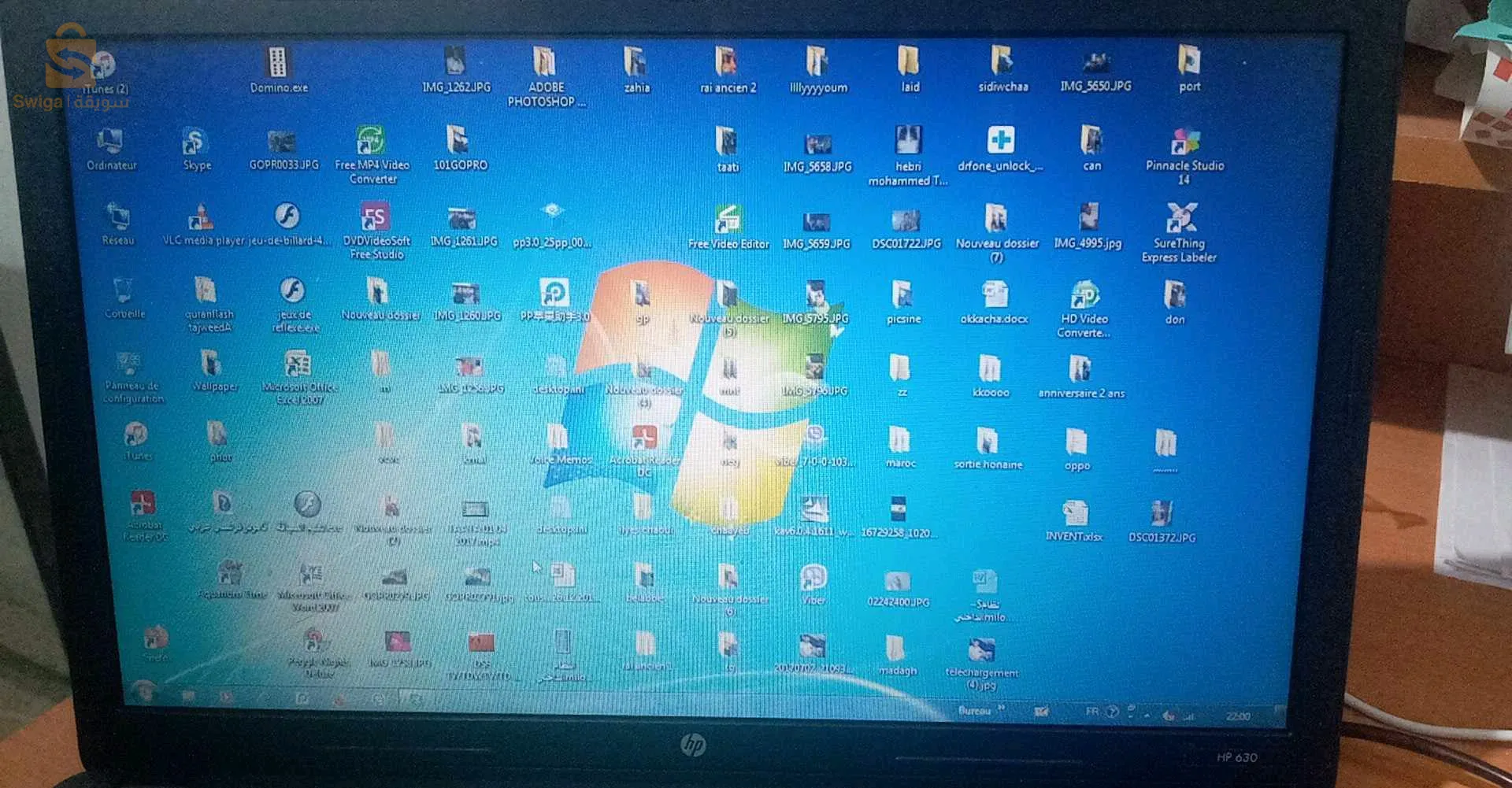Select the okkacha.docx document
This screenshot has width=1512, height=788.
[994, 297]
